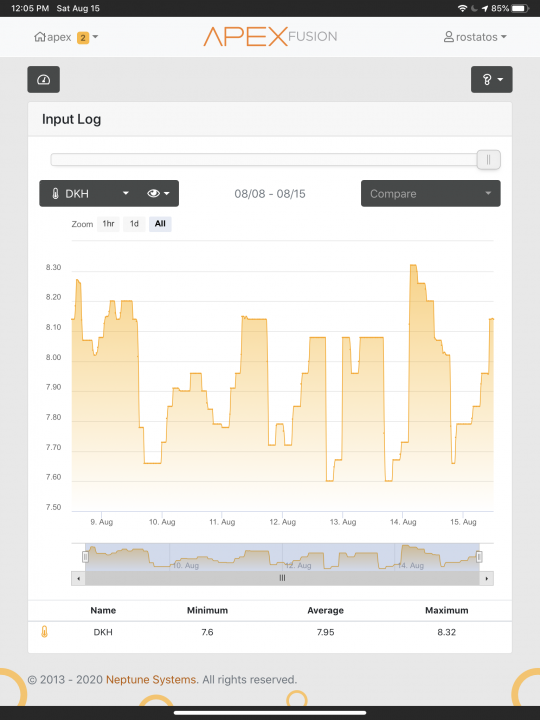Click the navigator left range handle
Image resolution: width=540 pixels, height=720 pixels.
[85, 557]
